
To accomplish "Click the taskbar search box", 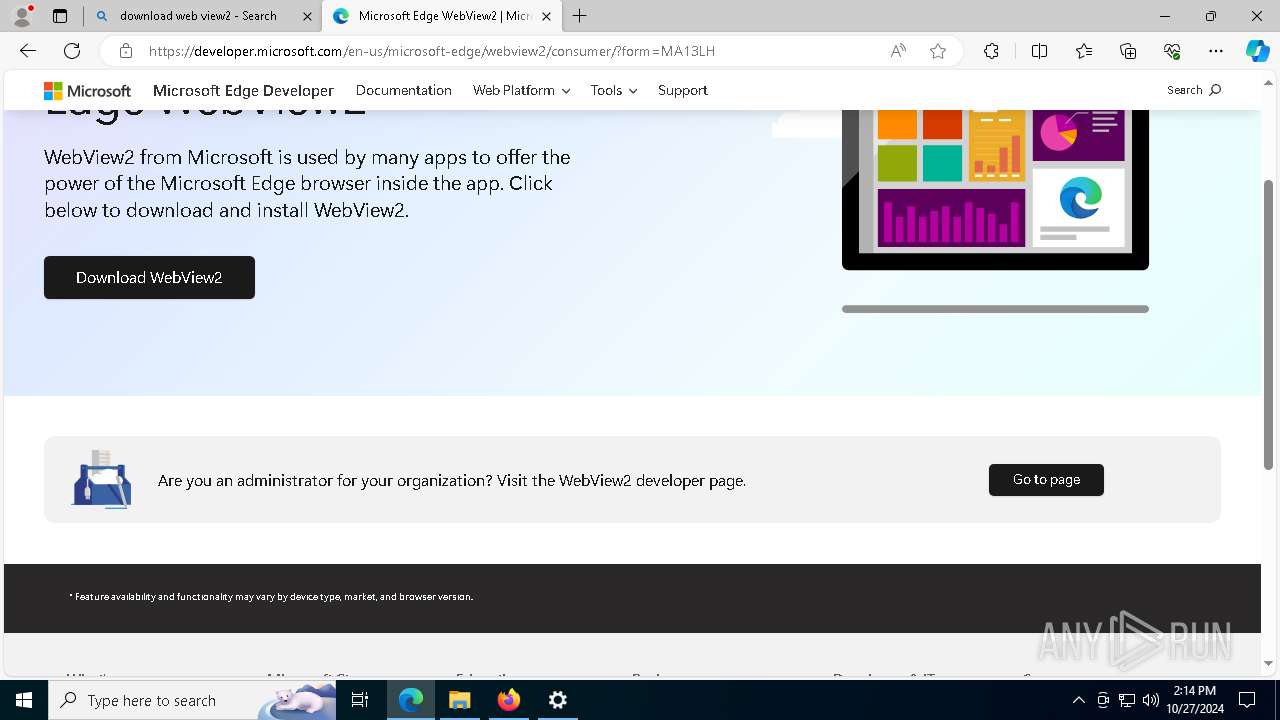I will [x=192, y=700].
